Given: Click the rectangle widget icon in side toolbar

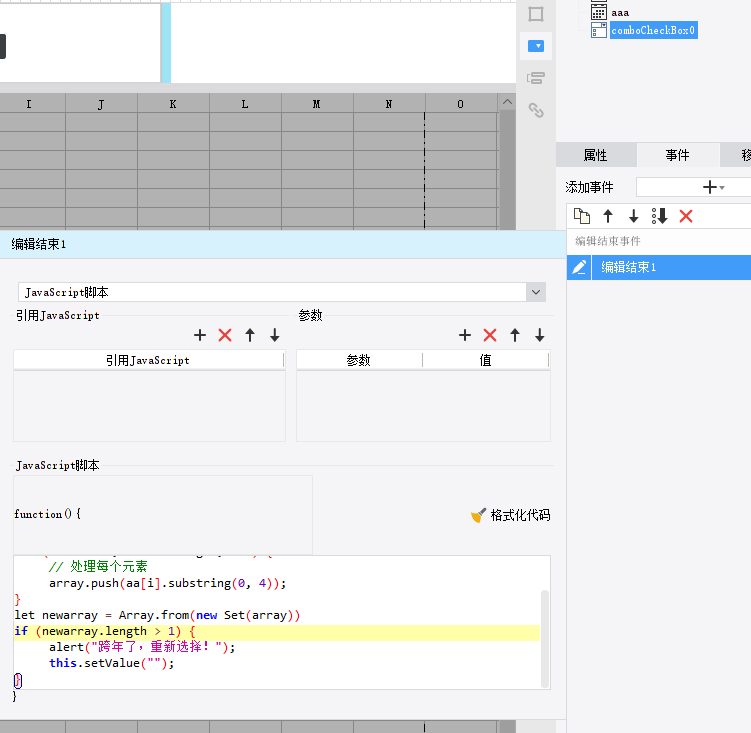Looking at the screenshot, I should tap(535, 14).
